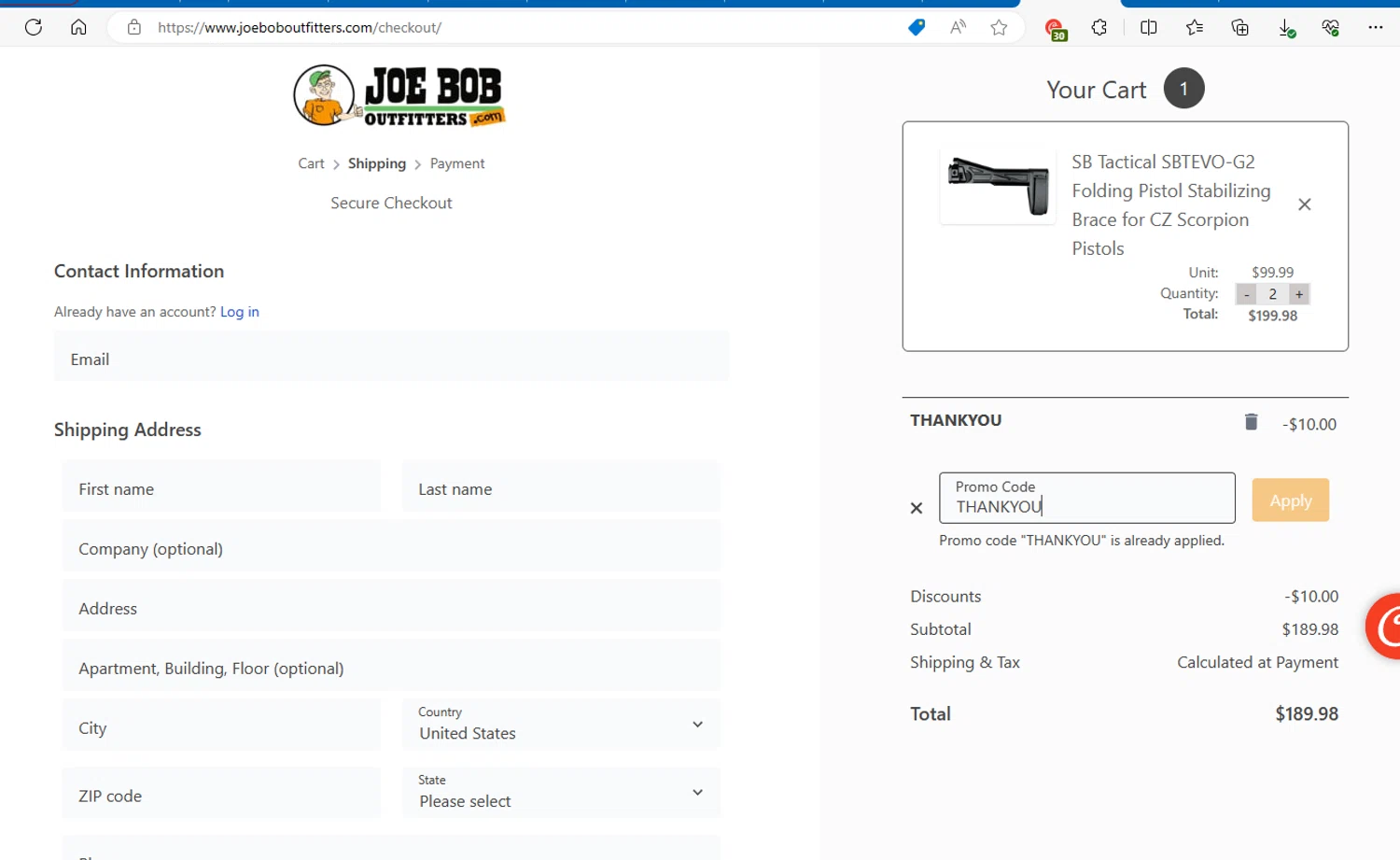1400x860 pixels.
Task: Decrease quantity with minus button
Action: click(1246, 294)
